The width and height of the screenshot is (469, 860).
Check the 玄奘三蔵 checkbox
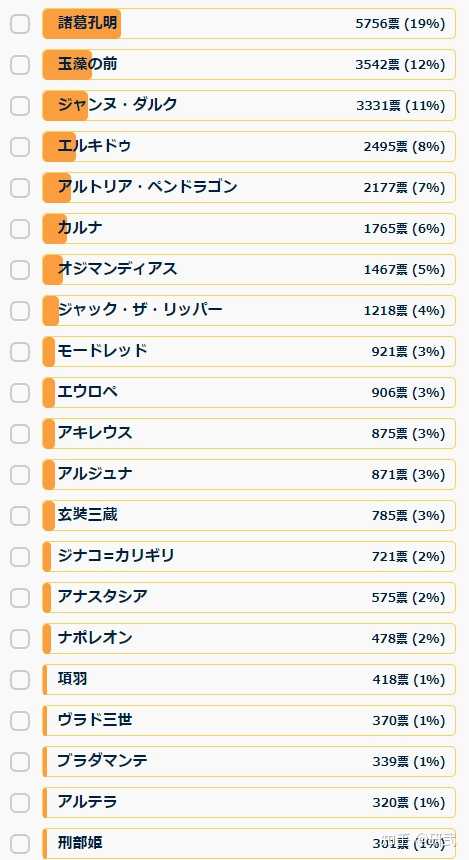[20, 516]
